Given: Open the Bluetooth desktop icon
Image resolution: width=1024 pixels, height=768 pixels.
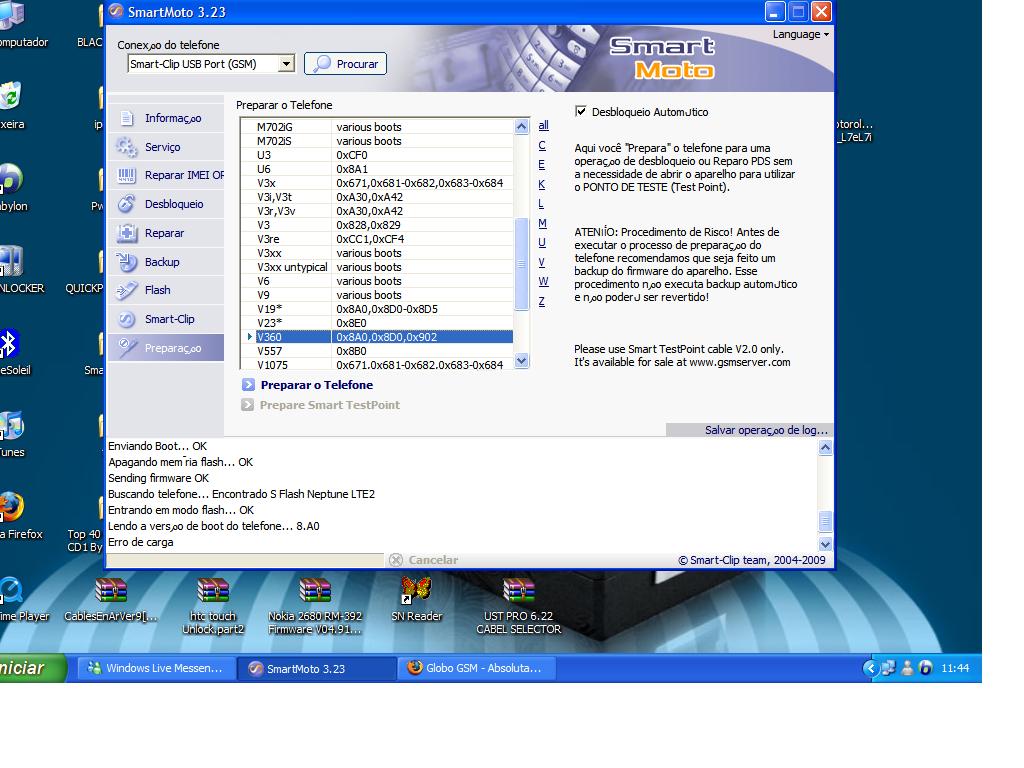Looking at the screenshot, I should [x=9, y=344].
